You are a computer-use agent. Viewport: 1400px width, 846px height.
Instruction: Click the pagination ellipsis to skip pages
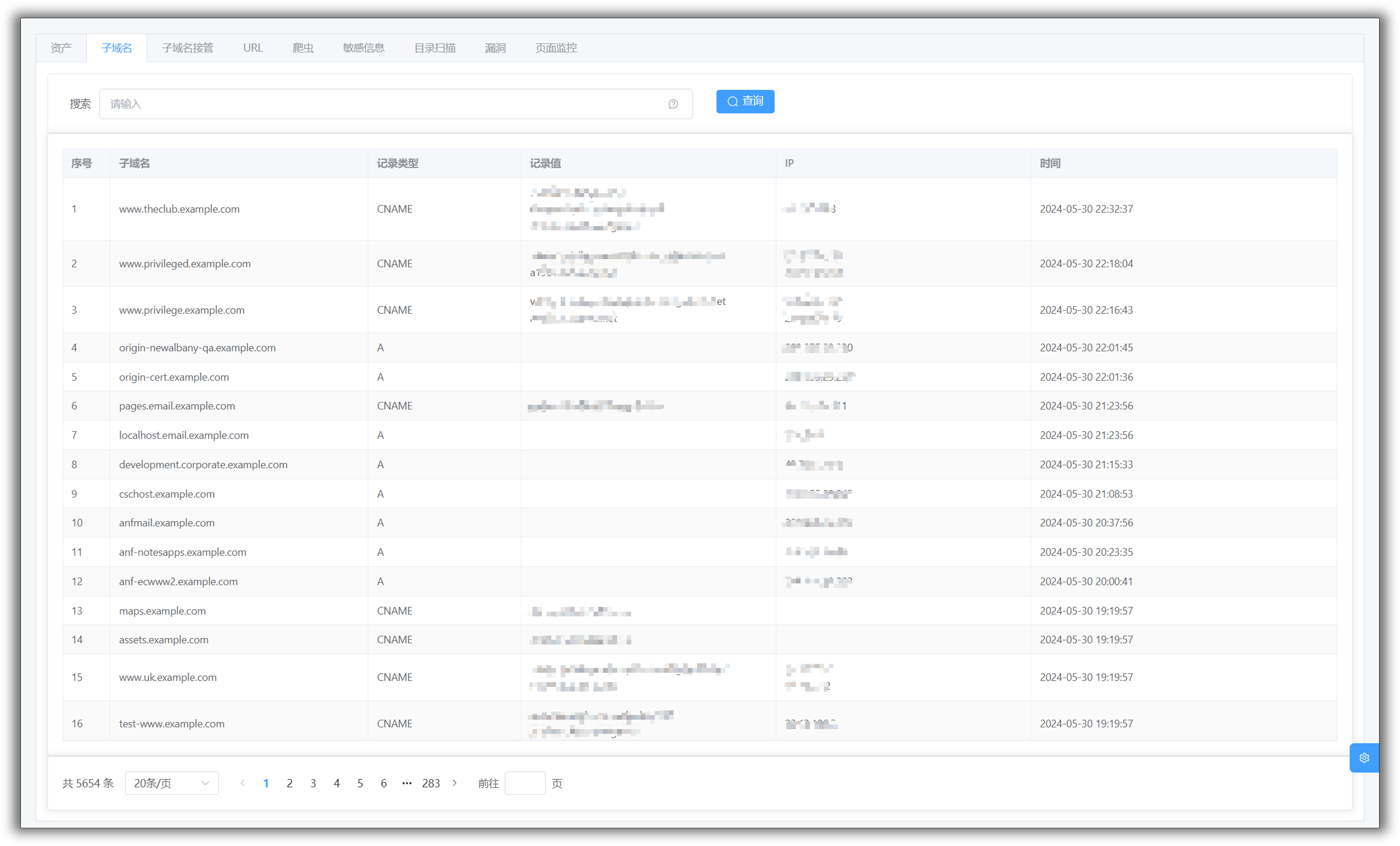407,783
